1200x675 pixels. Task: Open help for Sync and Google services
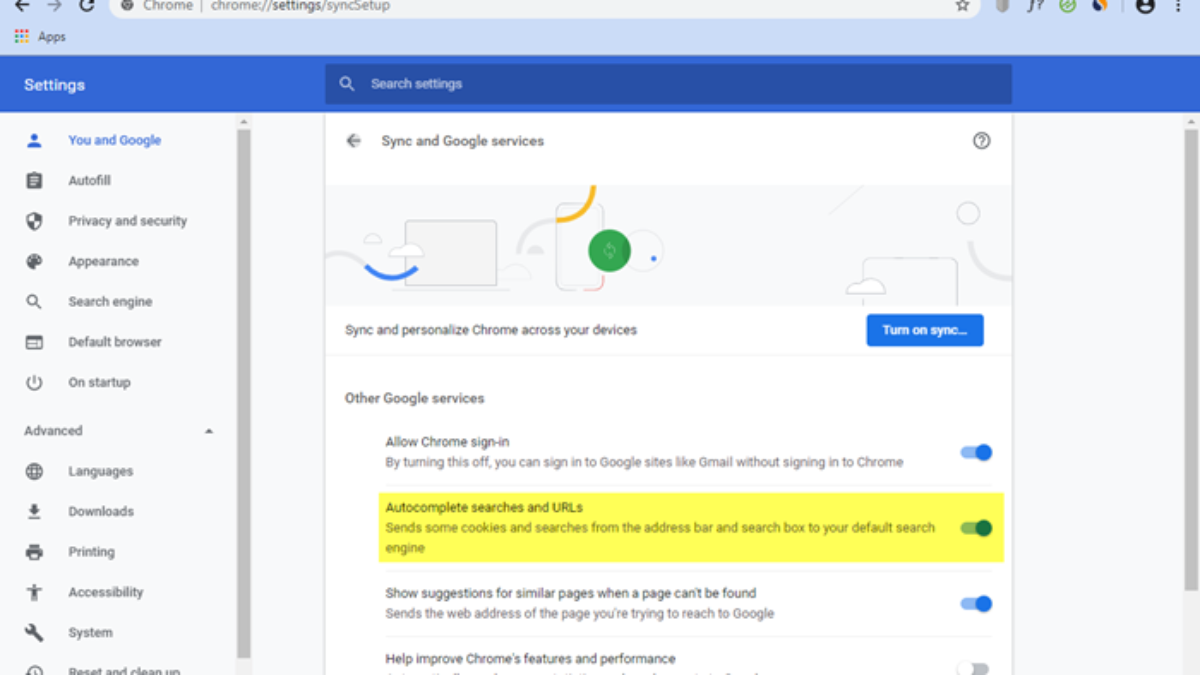pyautogui.click(x=981, y=141)
